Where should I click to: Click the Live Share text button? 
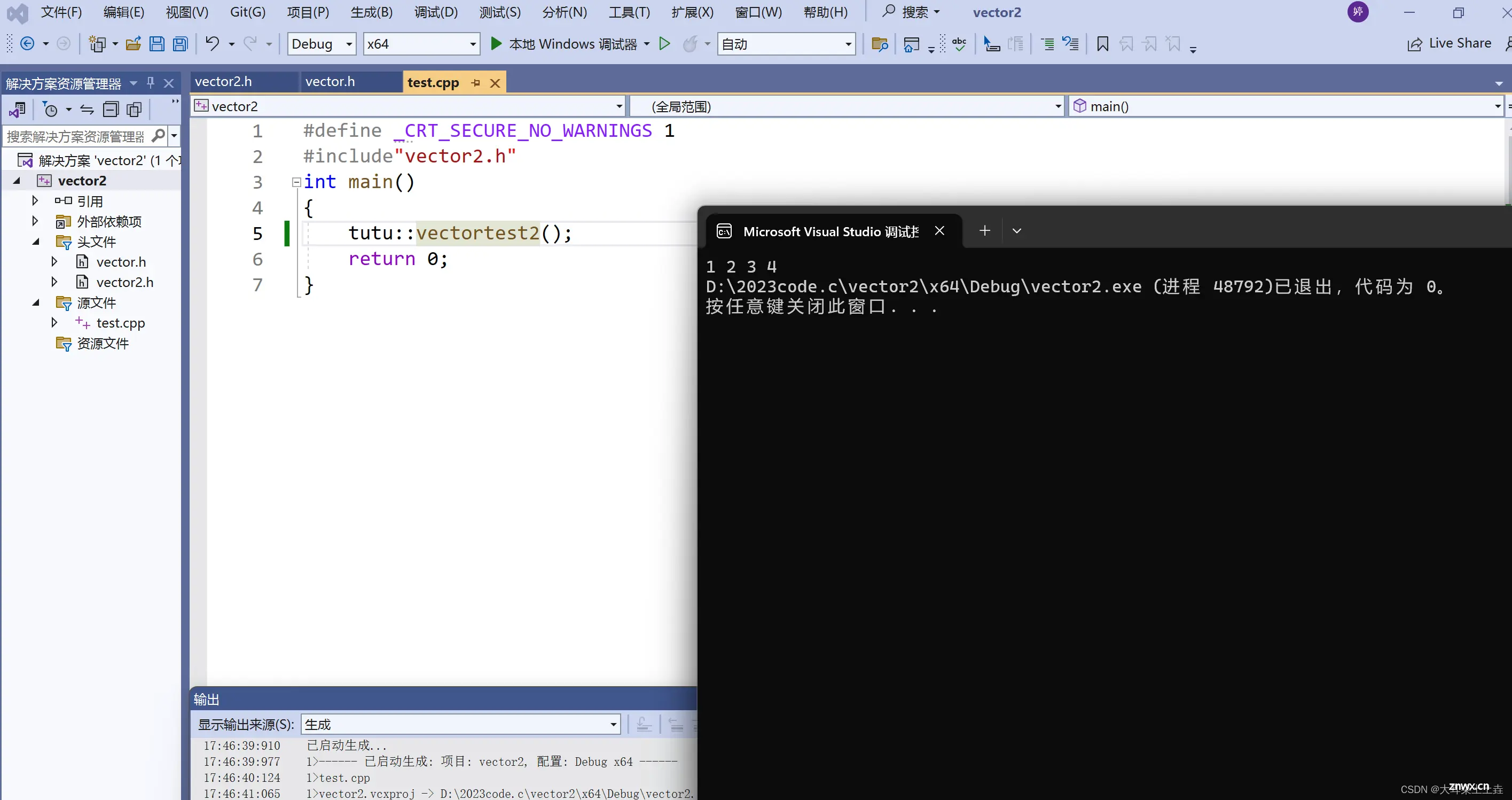1460,43
